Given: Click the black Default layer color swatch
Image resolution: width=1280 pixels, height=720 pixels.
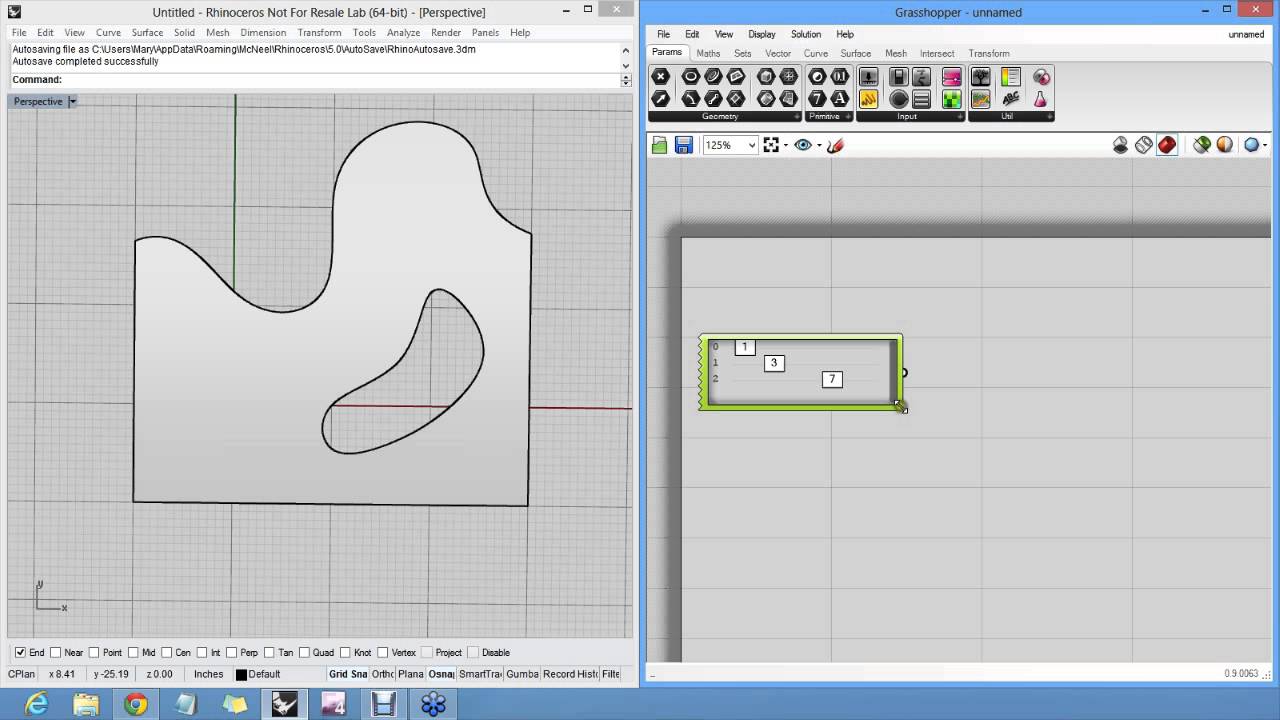Looking at the screenshot, I should pyautogui.click(x=241, y=675).
